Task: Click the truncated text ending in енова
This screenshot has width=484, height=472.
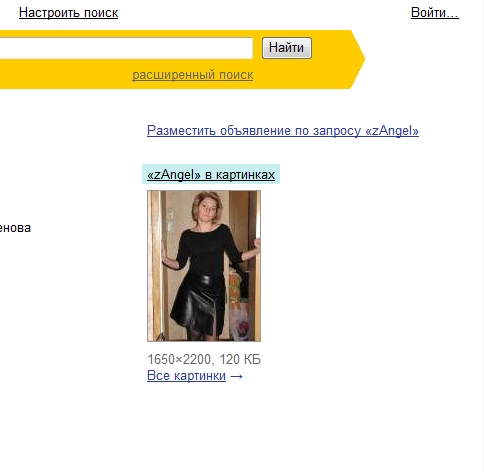Action: coord(15,228)
